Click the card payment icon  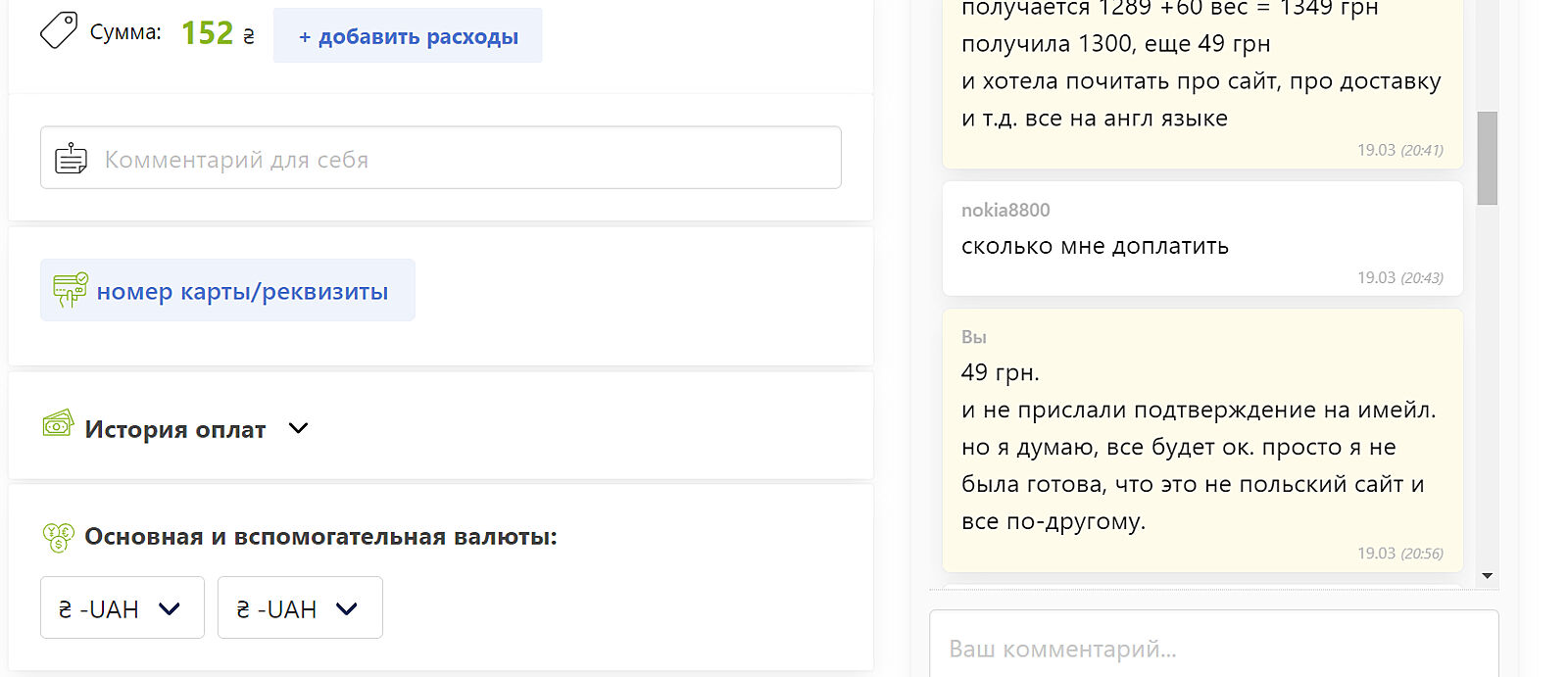pyautogui.click(x=70, y=290)
